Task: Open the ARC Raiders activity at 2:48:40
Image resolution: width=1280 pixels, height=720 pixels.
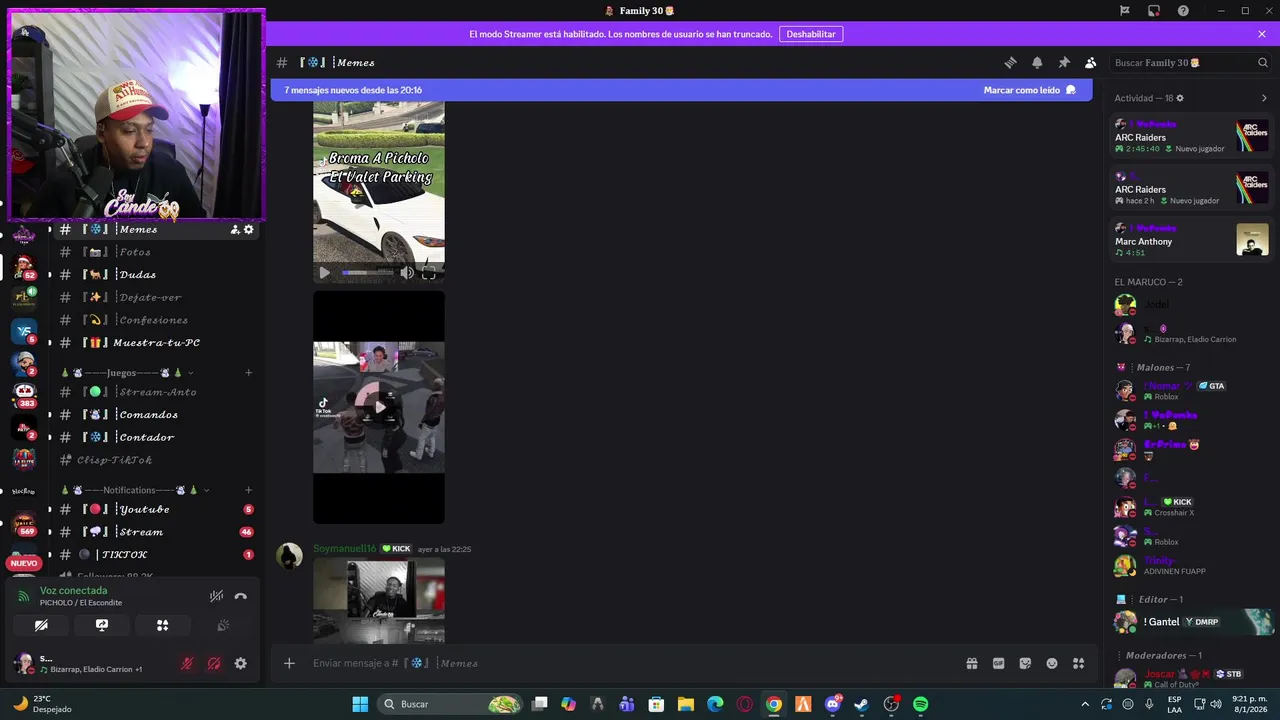Action: tap(1192, 137)
